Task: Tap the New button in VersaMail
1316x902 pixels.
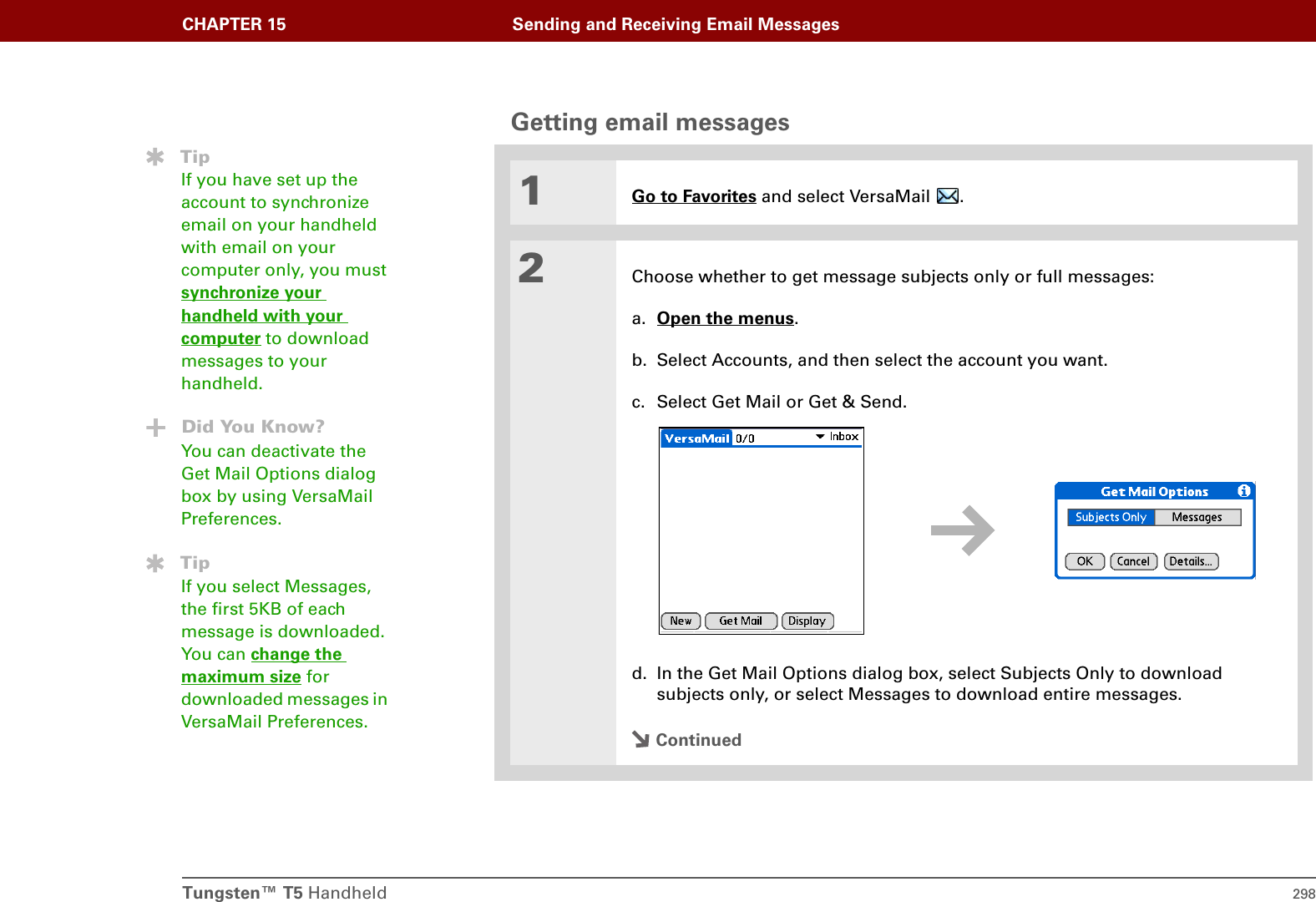Action: tap(681, 621)
